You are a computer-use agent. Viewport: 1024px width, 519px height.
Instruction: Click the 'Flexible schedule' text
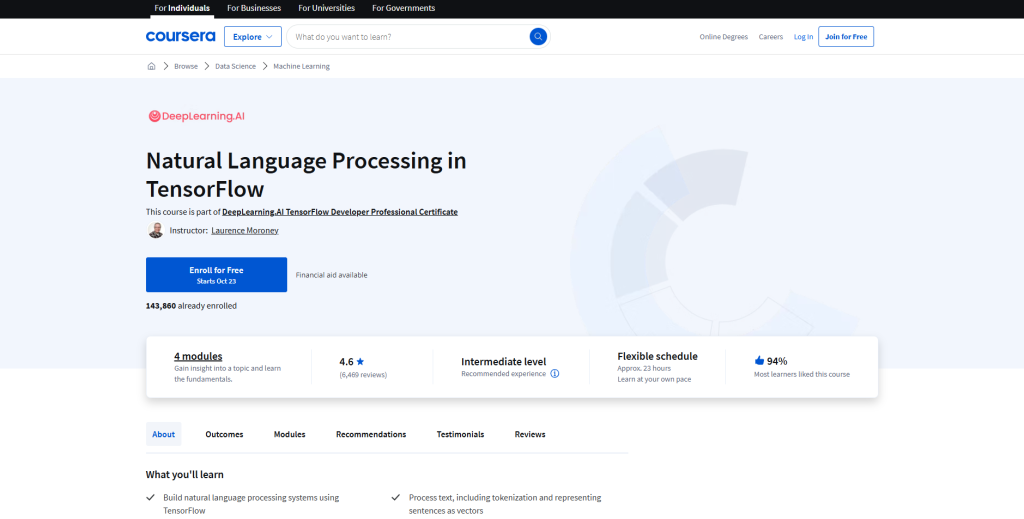point(658,356)
